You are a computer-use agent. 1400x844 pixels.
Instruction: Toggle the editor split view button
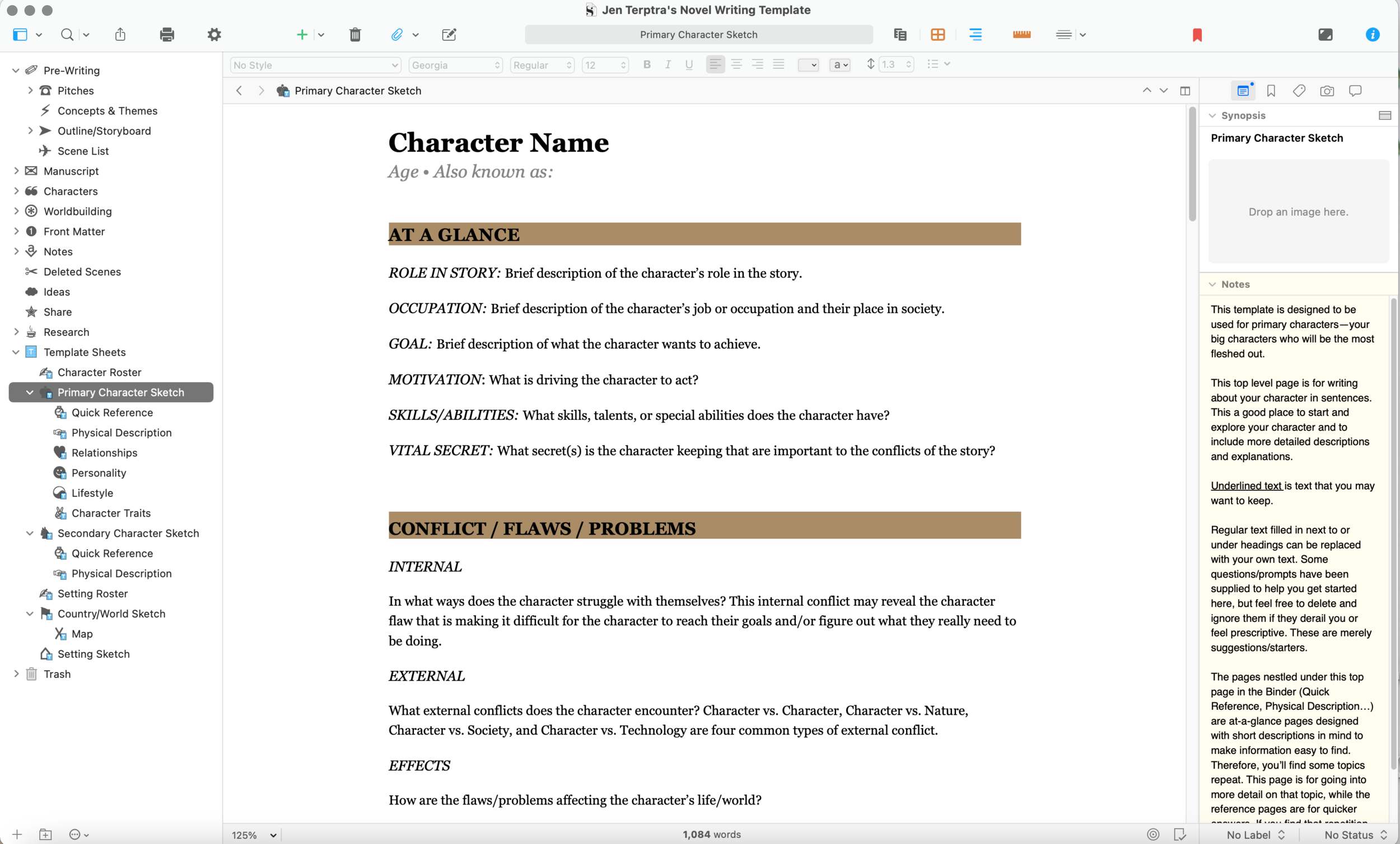1184,91
